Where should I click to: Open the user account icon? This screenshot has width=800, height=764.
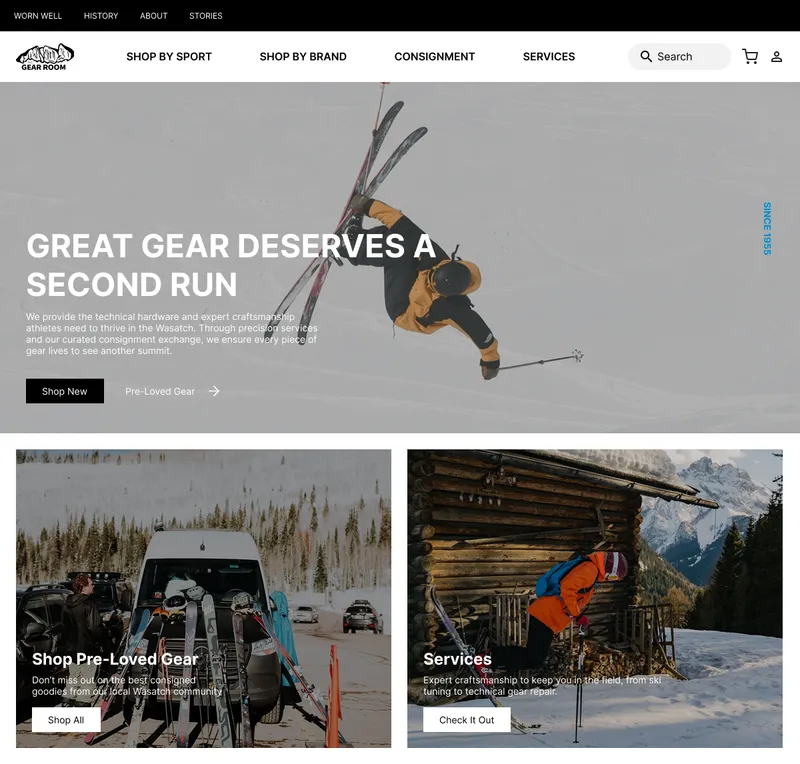[777, 57]
